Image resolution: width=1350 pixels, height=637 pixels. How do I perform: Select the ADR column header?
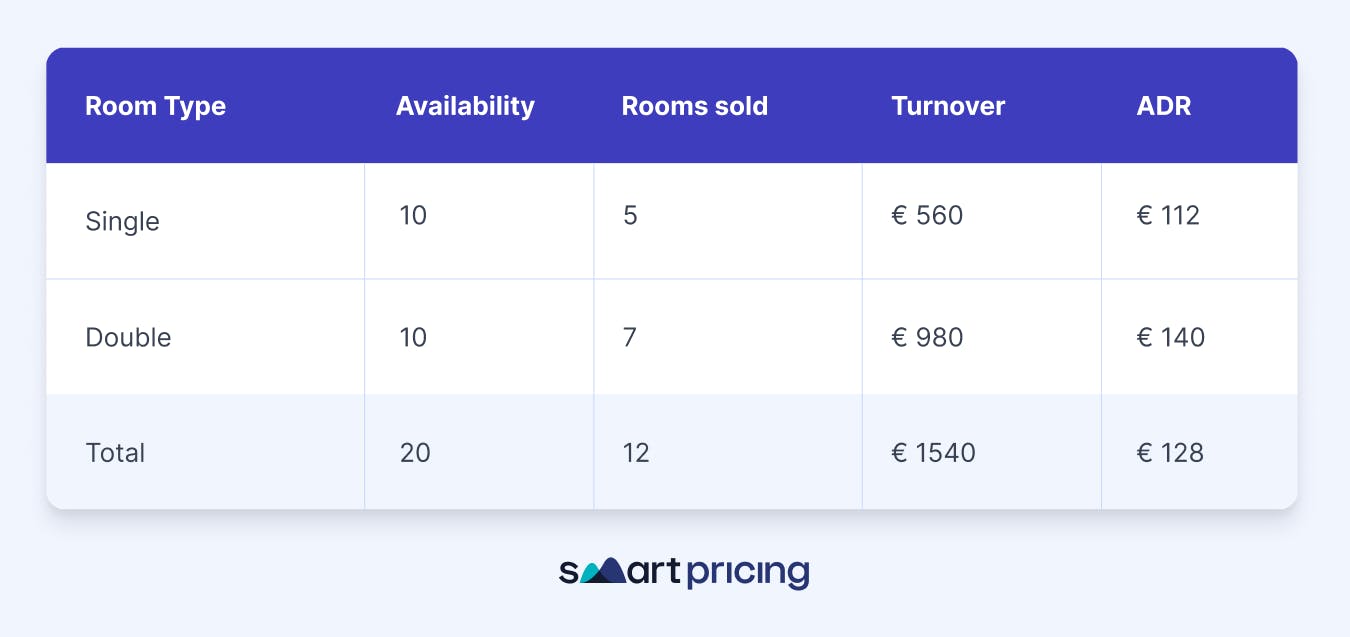(1164, 106)
